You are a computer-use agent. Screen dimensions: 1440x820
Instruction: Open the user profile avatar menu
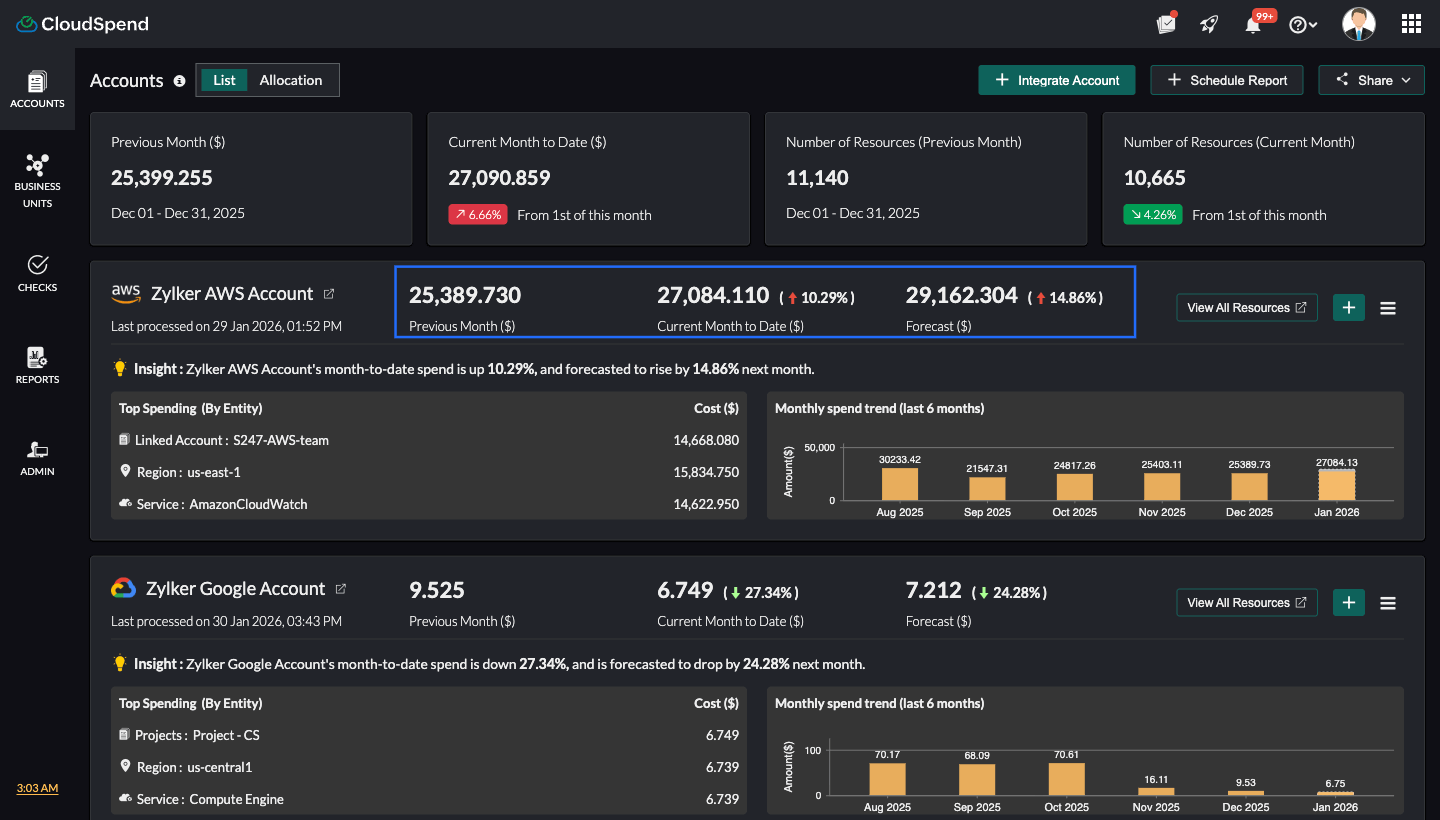coord(1358,22)
